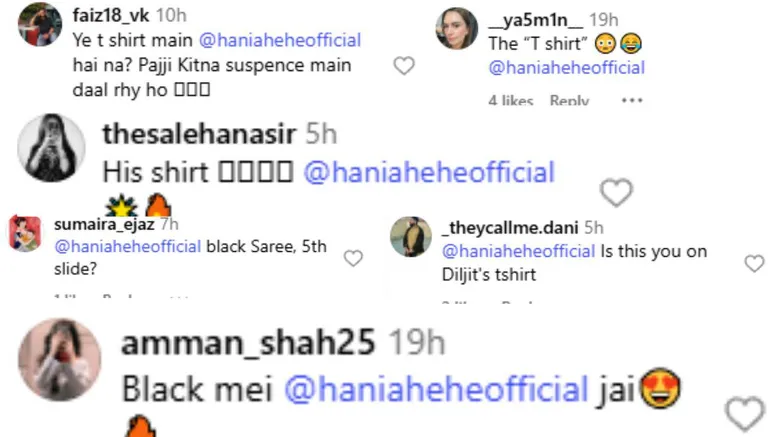This screenshot has width=777, height=437.
Task: Open the username amman_shah25
Action: click(x=247, y=343)
